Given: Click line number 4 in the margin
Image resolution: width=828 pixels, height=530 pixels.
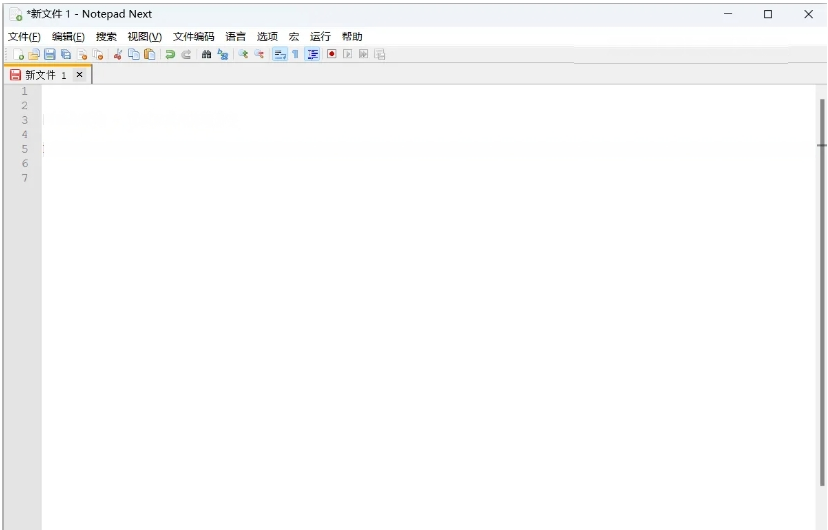Looking at the screenshot, I should 24,135.
